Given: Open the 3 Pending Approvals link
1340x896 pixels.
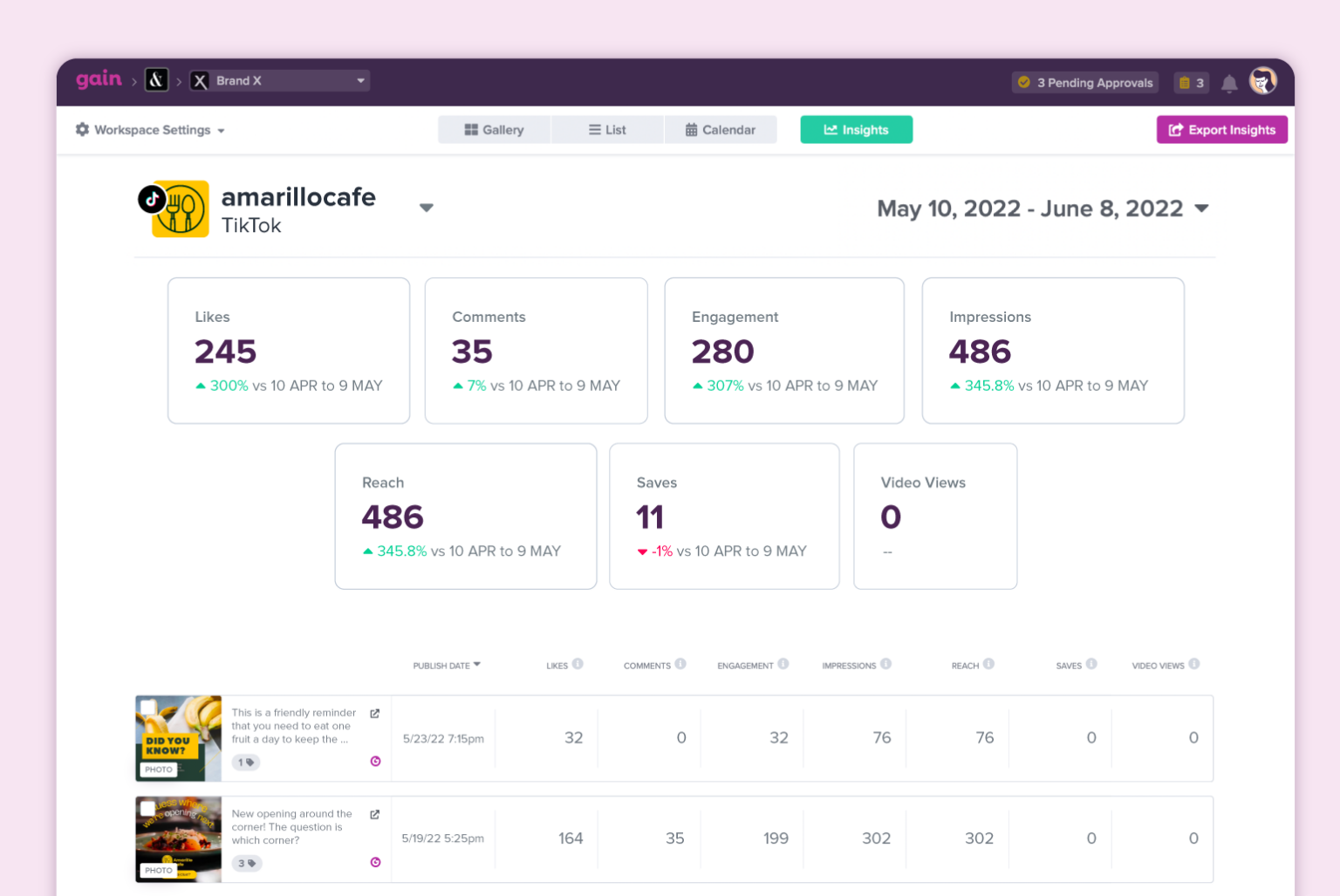Looking at the screenshot, I should pos(1084,82).
